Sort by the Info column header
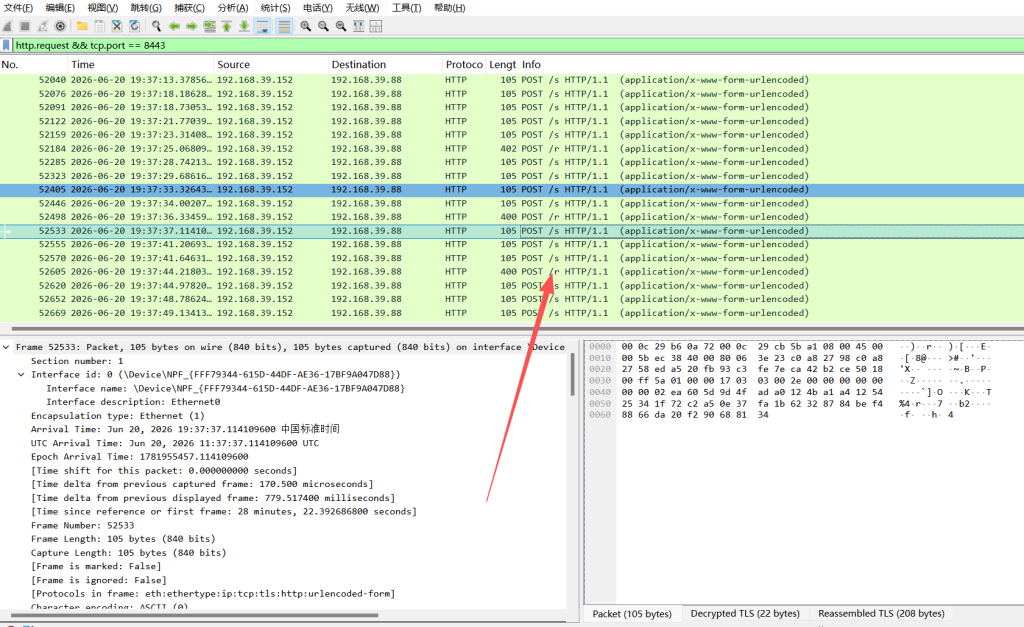The image size is (1024, 627). click(771, 65)
